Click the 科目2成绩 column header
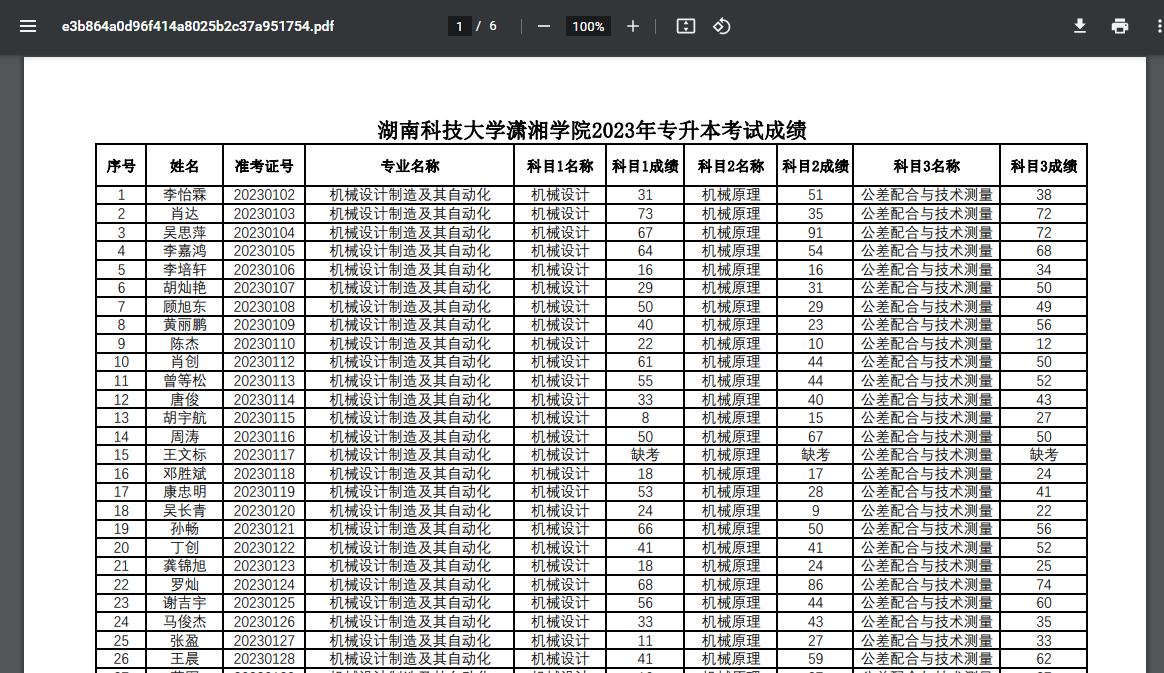Viewport: 1164px width, 673px height. click(x=815, y=166)
